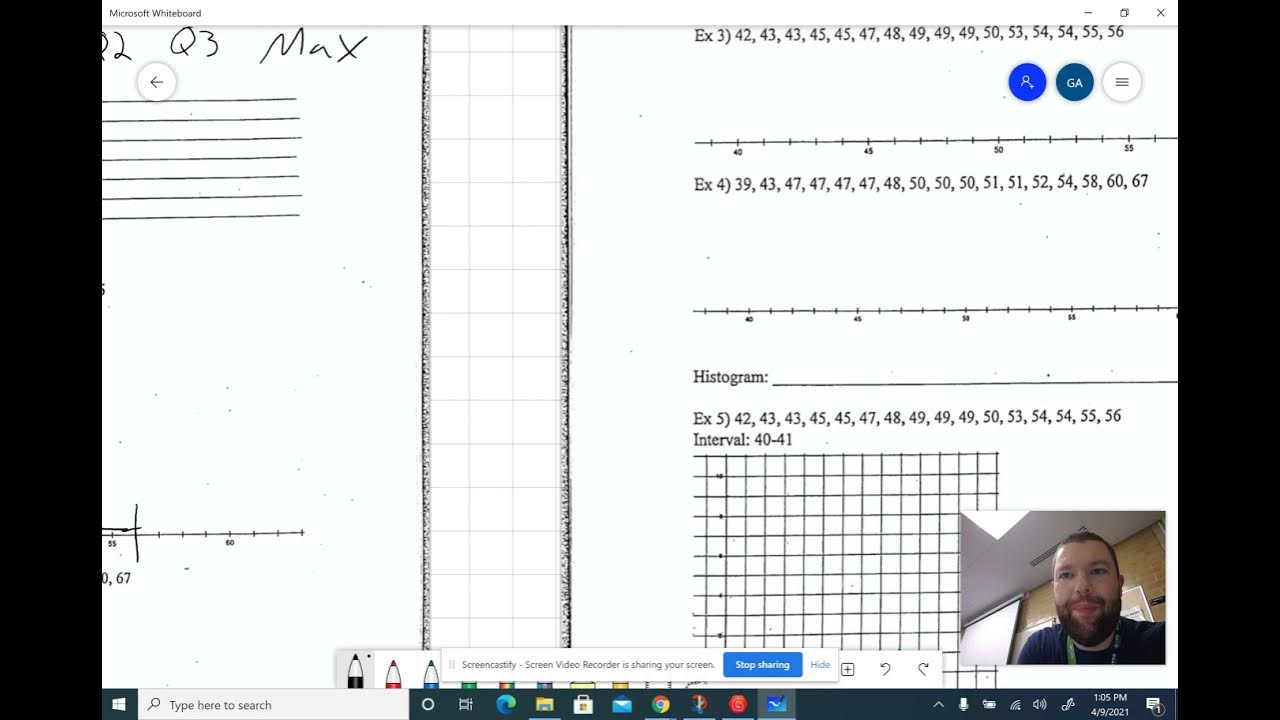Select the red pen tool
This screenshot has width=1280, height=720.
coord(393,673)
